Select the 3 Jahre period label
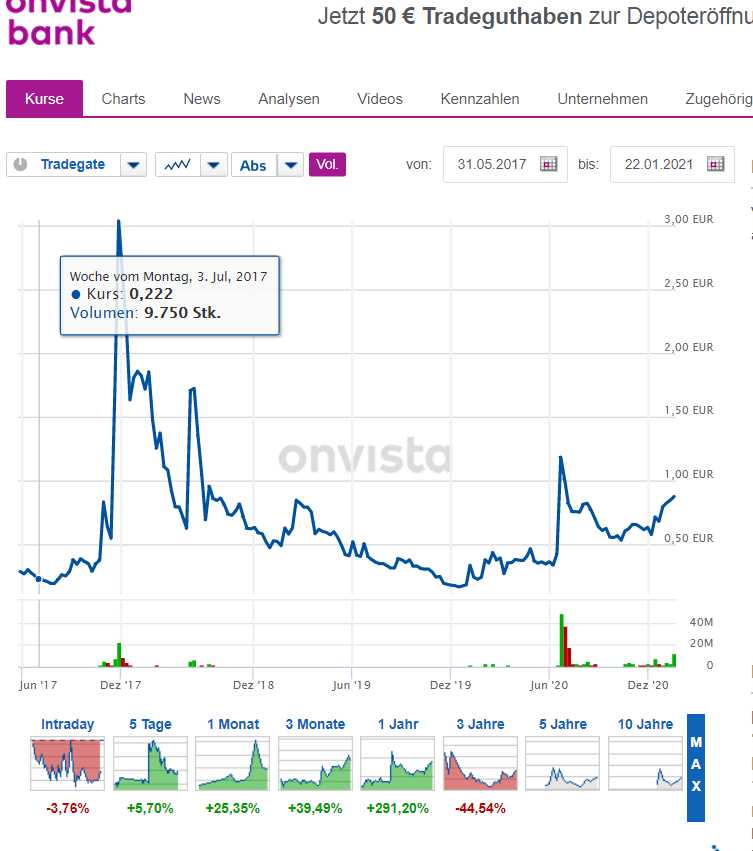 tap(480, 724)
